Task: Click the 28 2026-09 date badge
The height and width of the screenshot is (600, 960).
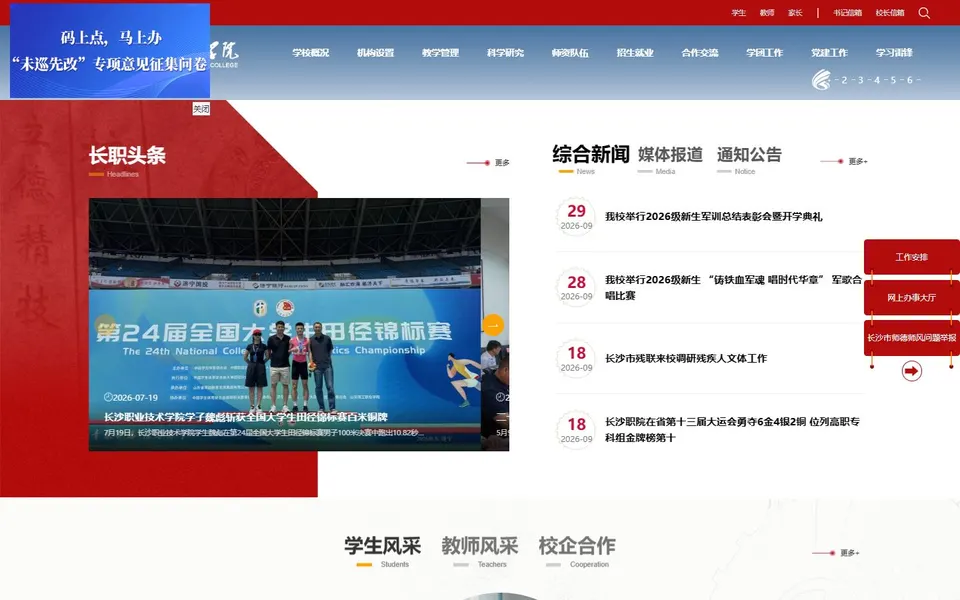Action: click(576, 288)
